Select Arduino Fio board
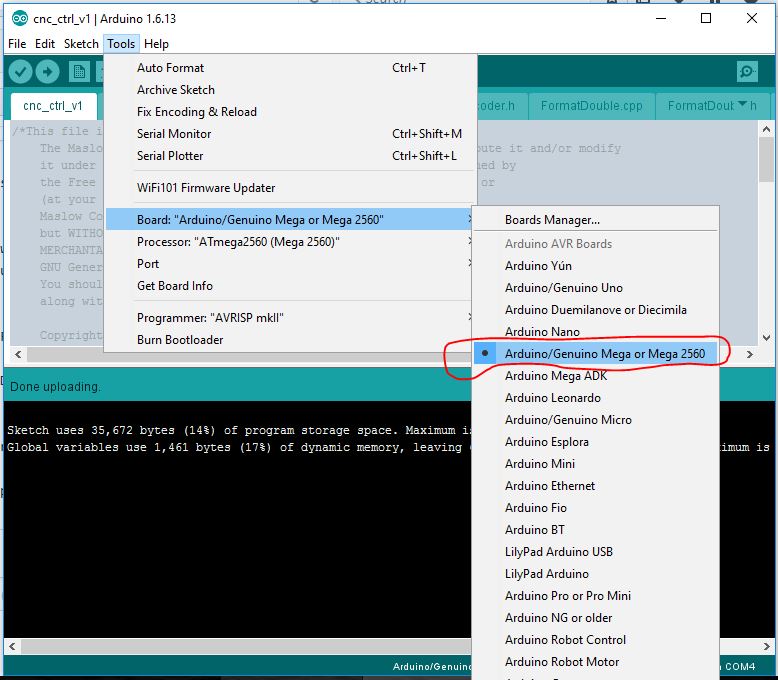 point(595,508)
